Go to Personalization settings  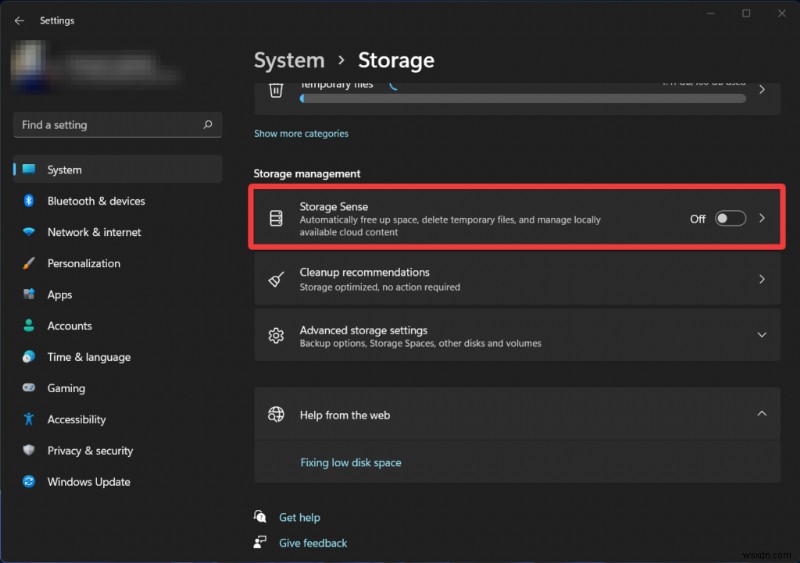coord(118,263)
